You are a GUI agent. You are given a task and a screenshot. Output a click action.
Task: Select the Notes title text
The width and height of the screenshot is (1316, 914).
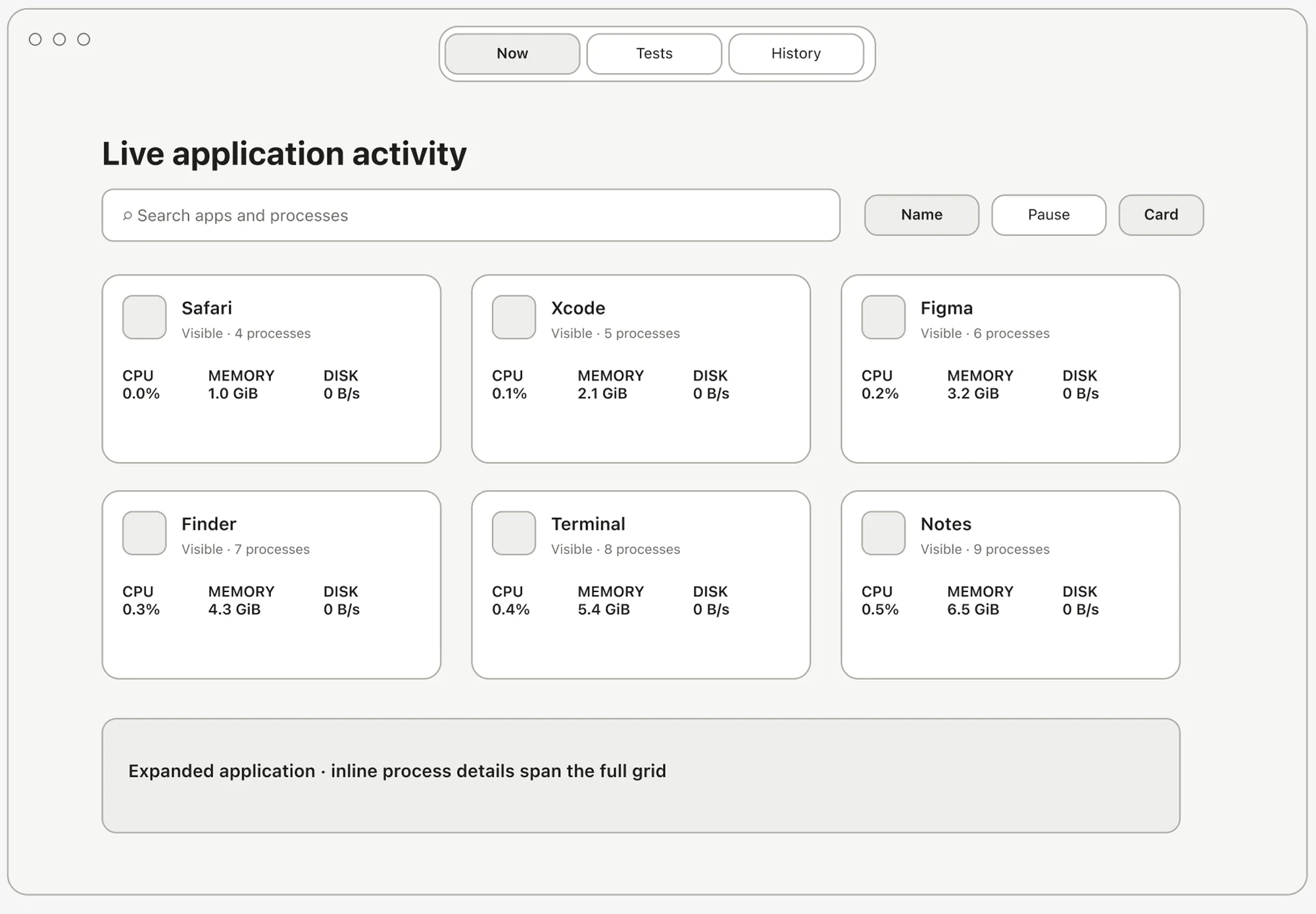click(x=946, y=524)
